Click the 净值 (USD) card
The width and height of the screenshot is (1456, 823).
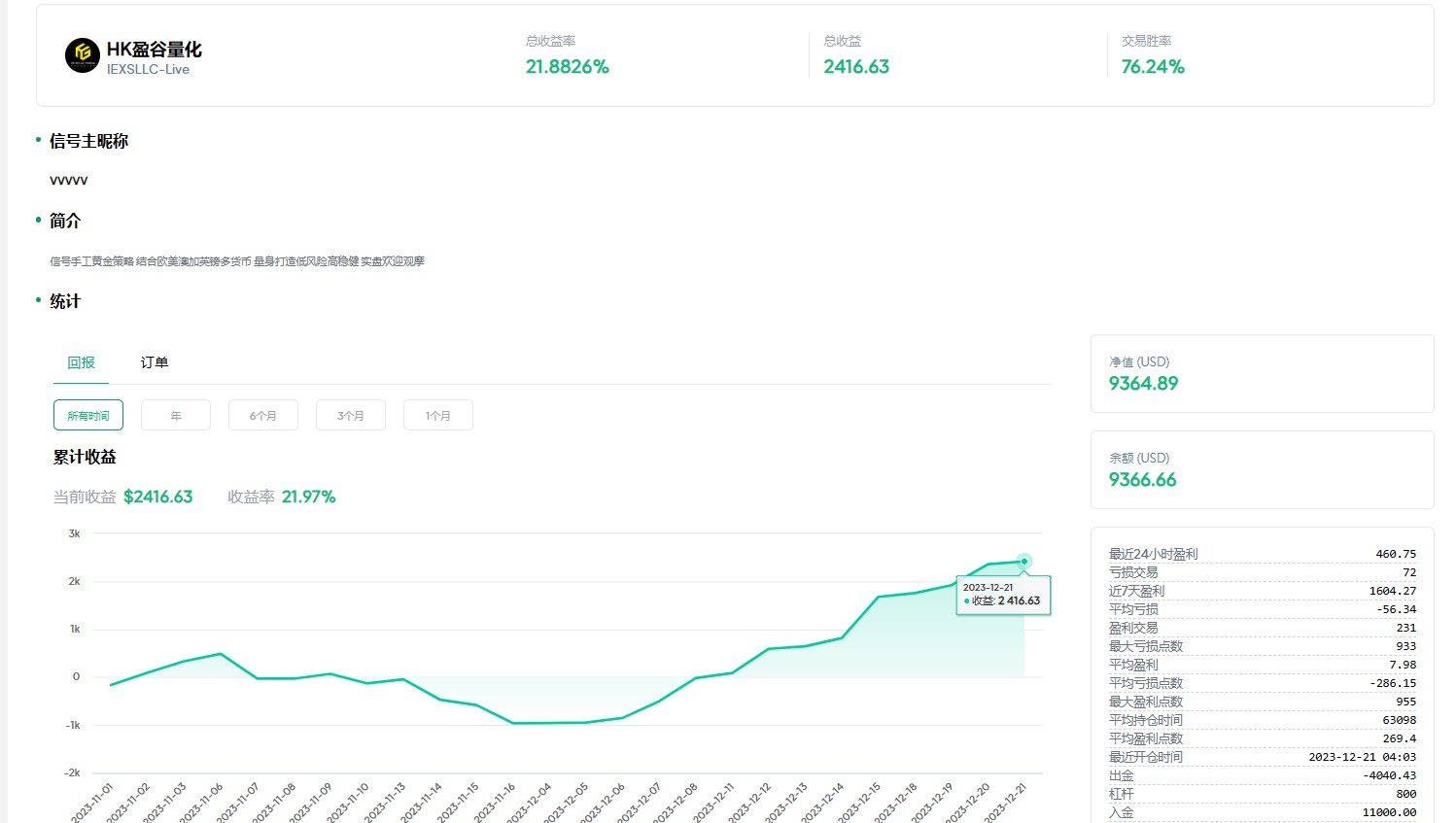tap(1262, 373)
